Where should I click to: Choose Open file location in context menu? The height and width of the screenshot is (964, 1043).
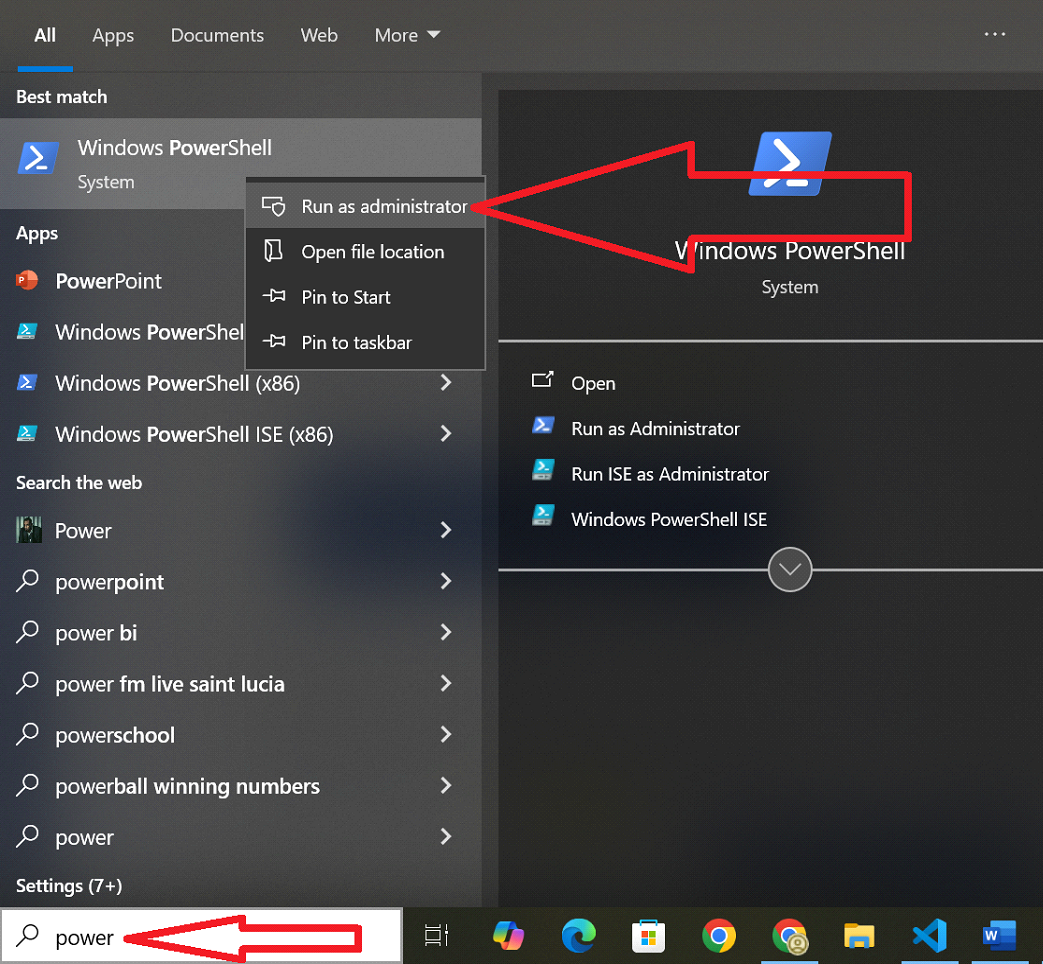click(365, 251)
